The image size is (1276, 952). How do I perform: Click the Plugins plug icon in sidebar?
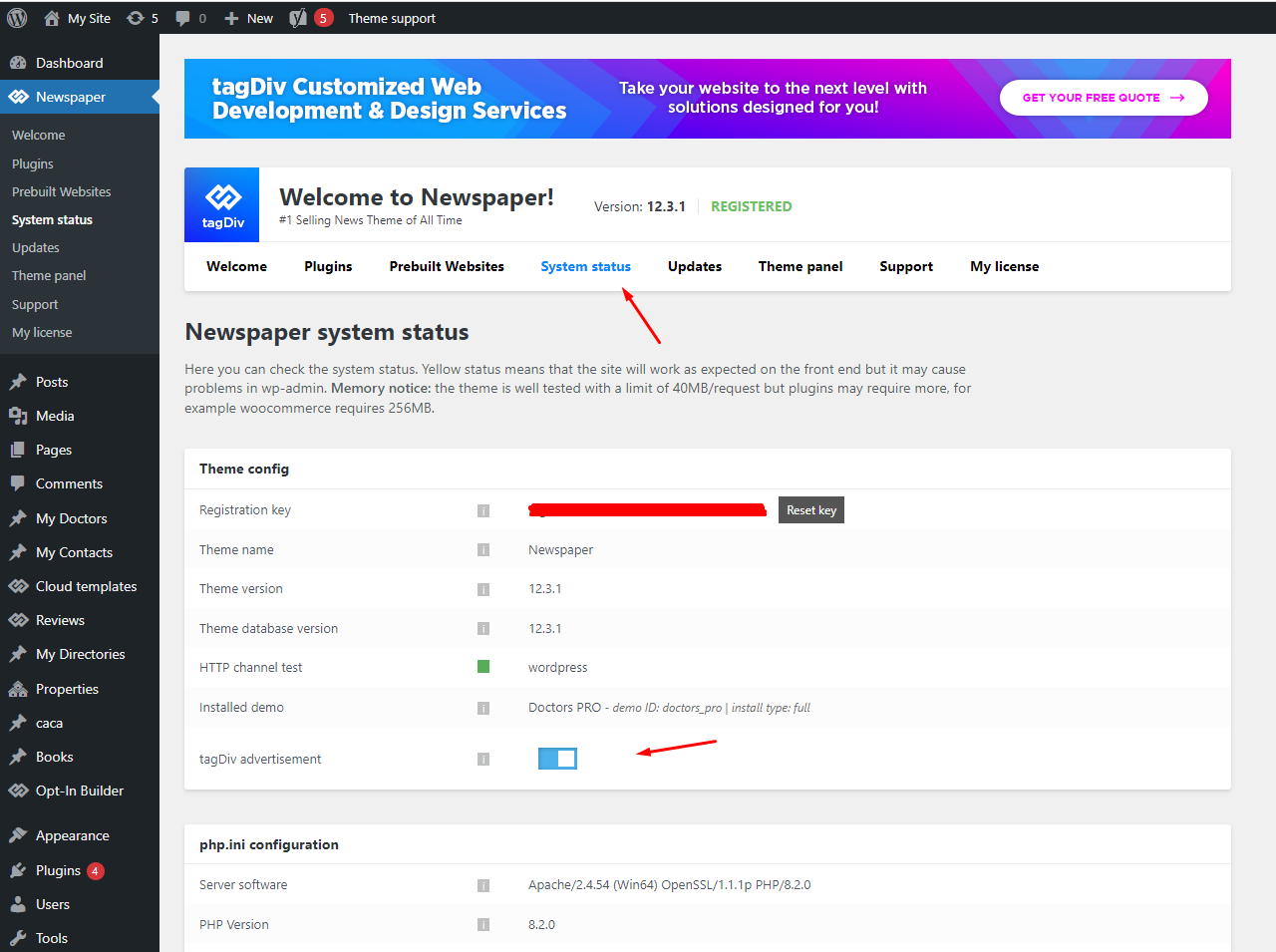(18, 870)
